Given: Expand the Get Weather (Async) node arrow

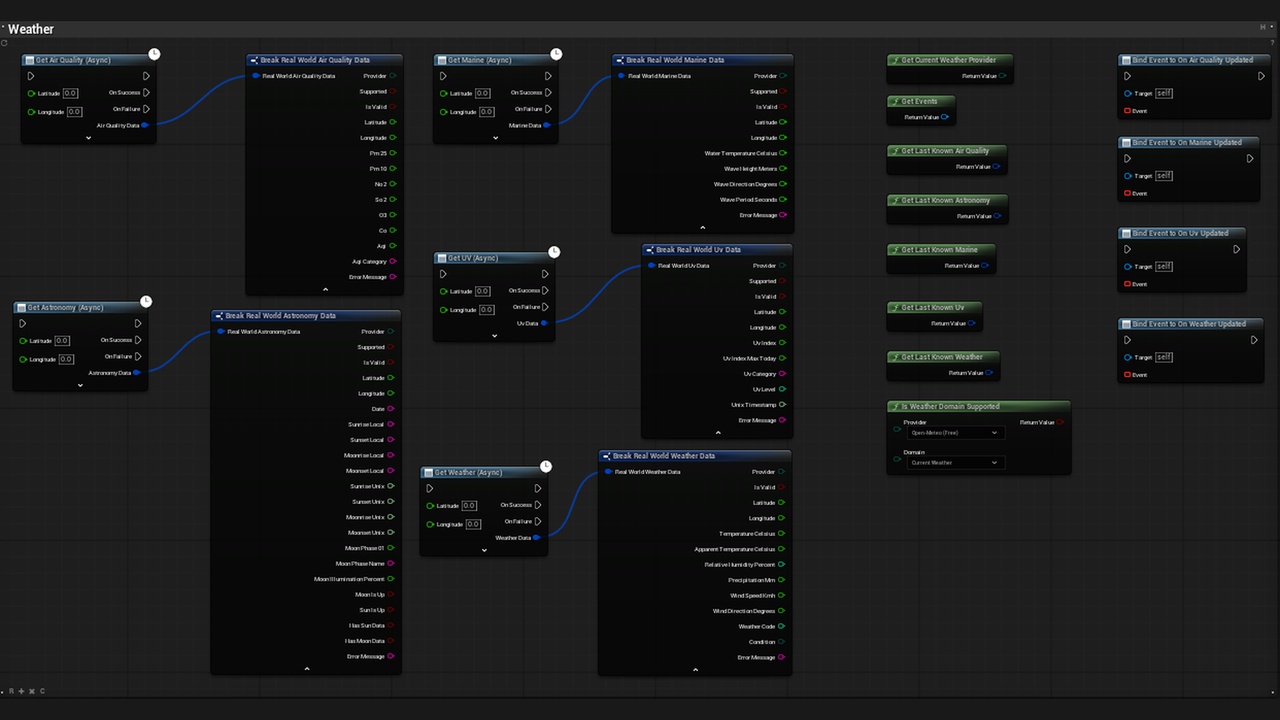Looking at the screenshot, I should pyautogui.click(x=484, y=550).
